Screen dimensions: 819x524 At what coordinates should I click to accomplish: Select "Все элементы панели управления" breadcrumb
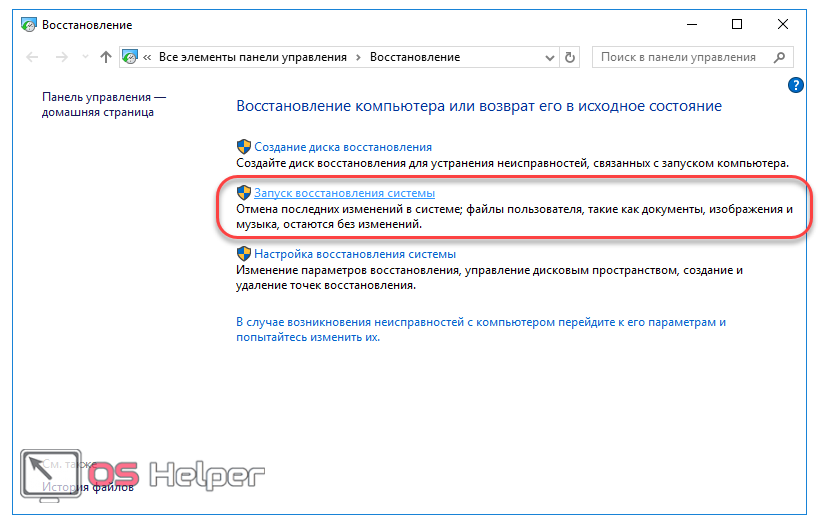pos(251,58)
